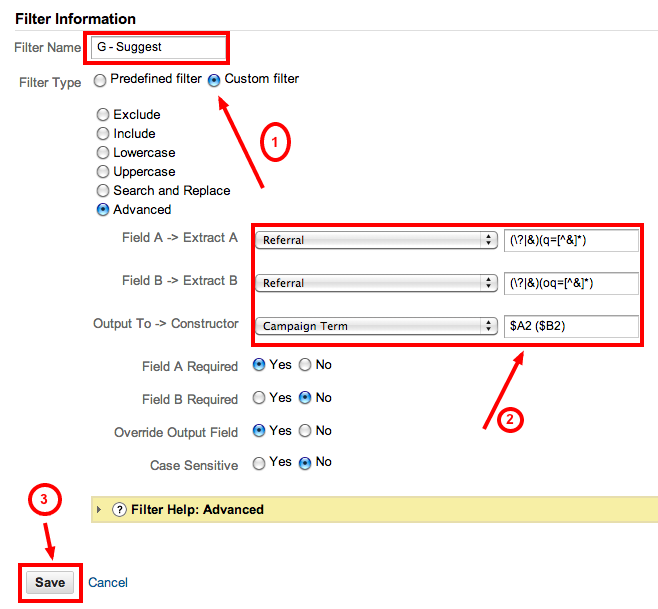Click the Filter Help question mark icon
This screenshot has width=658, height=609.
coord(120,510)
